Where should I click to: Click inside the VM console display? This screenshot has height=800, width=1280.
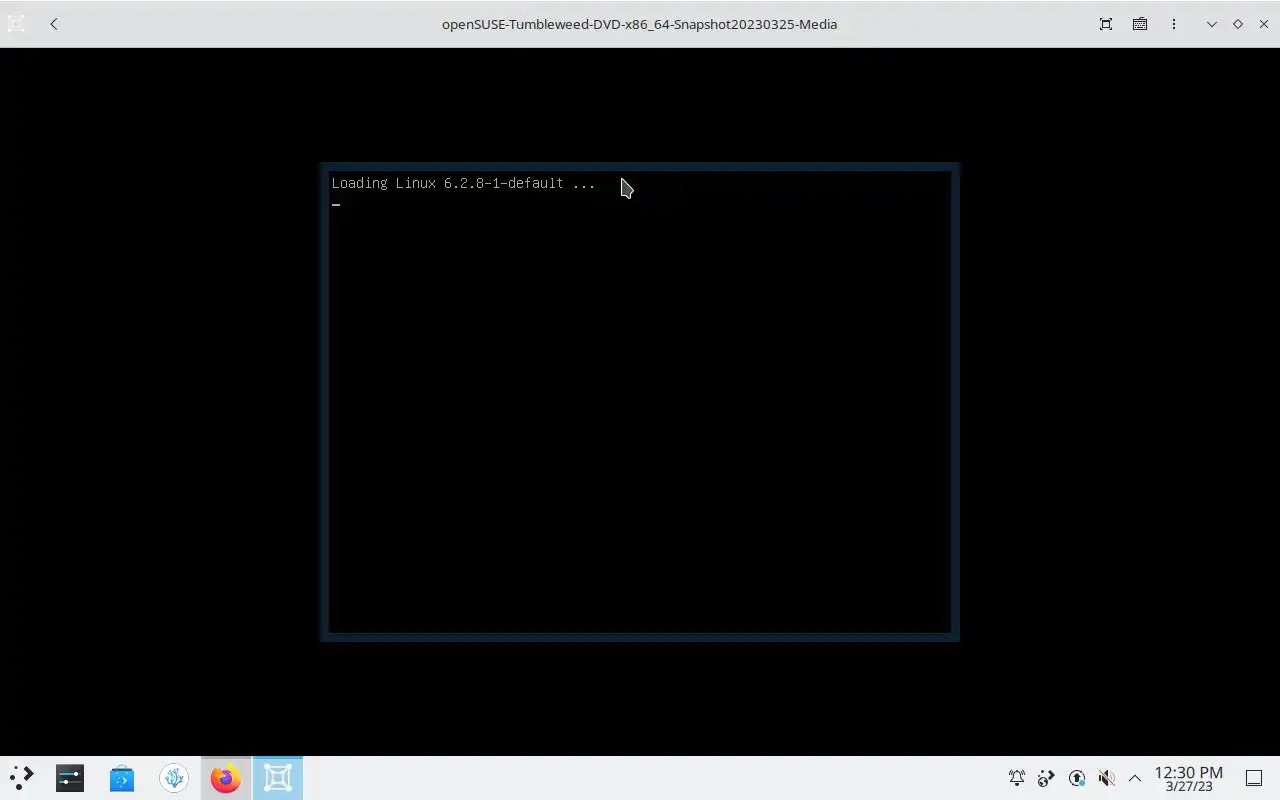click(640, 402)
